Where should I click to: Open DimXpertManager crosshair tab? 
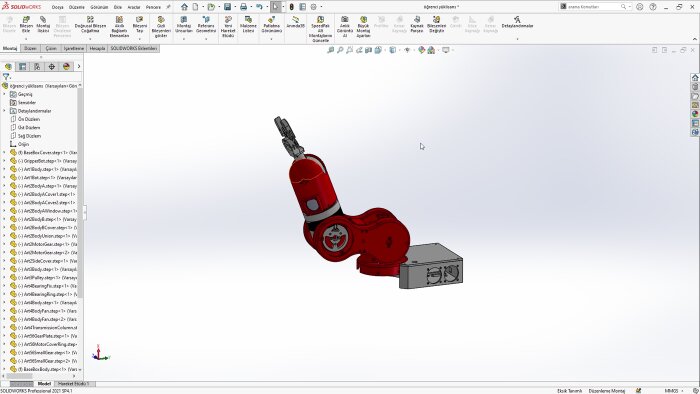click(52, 66)
